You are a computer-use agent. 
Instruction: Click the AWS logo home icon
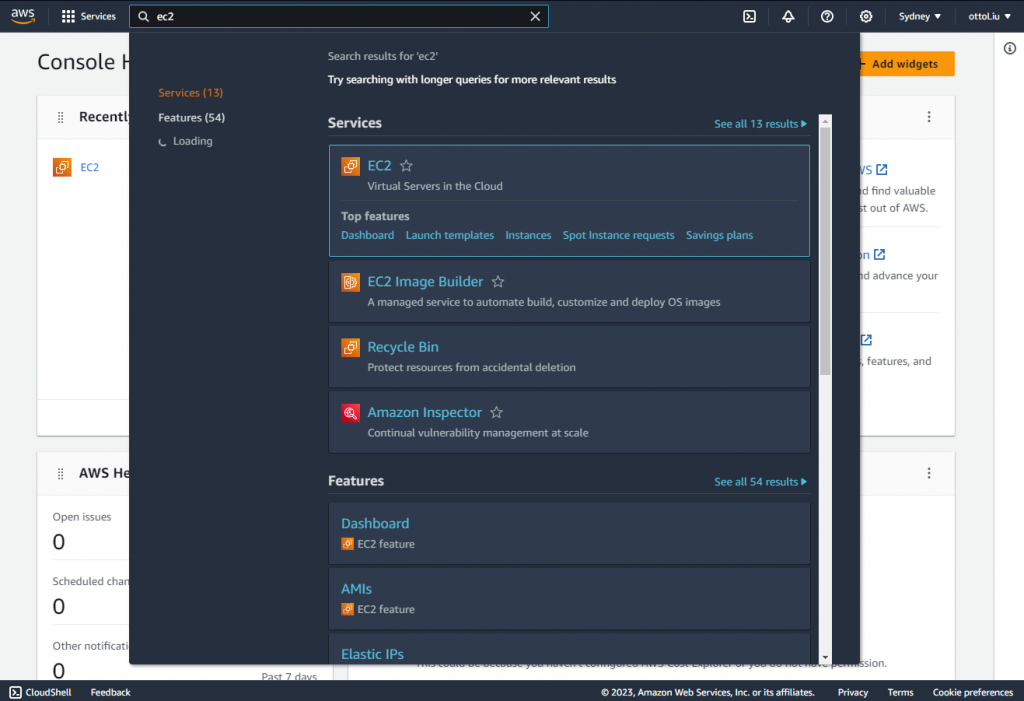23,16
